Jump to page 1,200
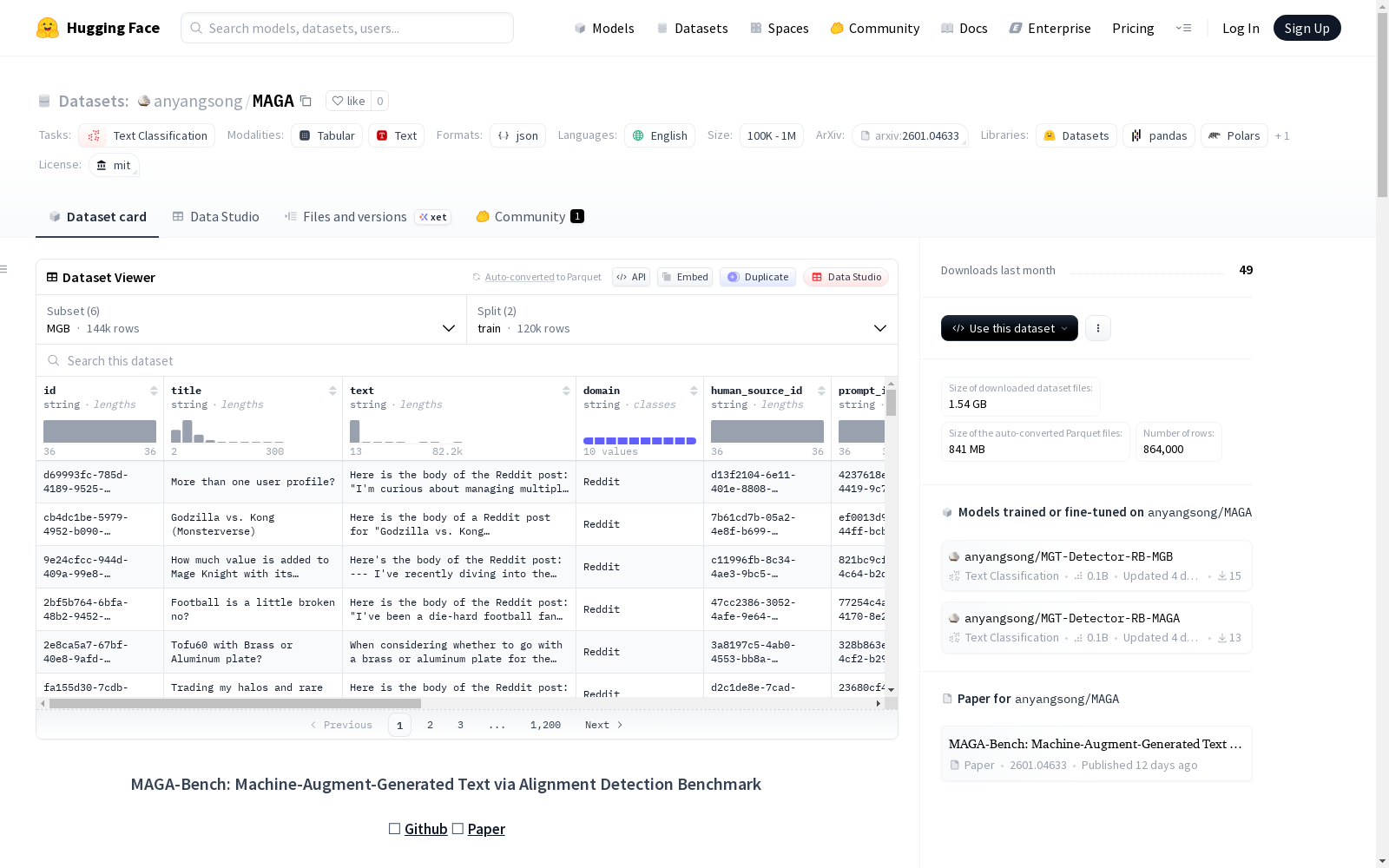The width and height of the screenshot is (1389, 868). [545, 725]
